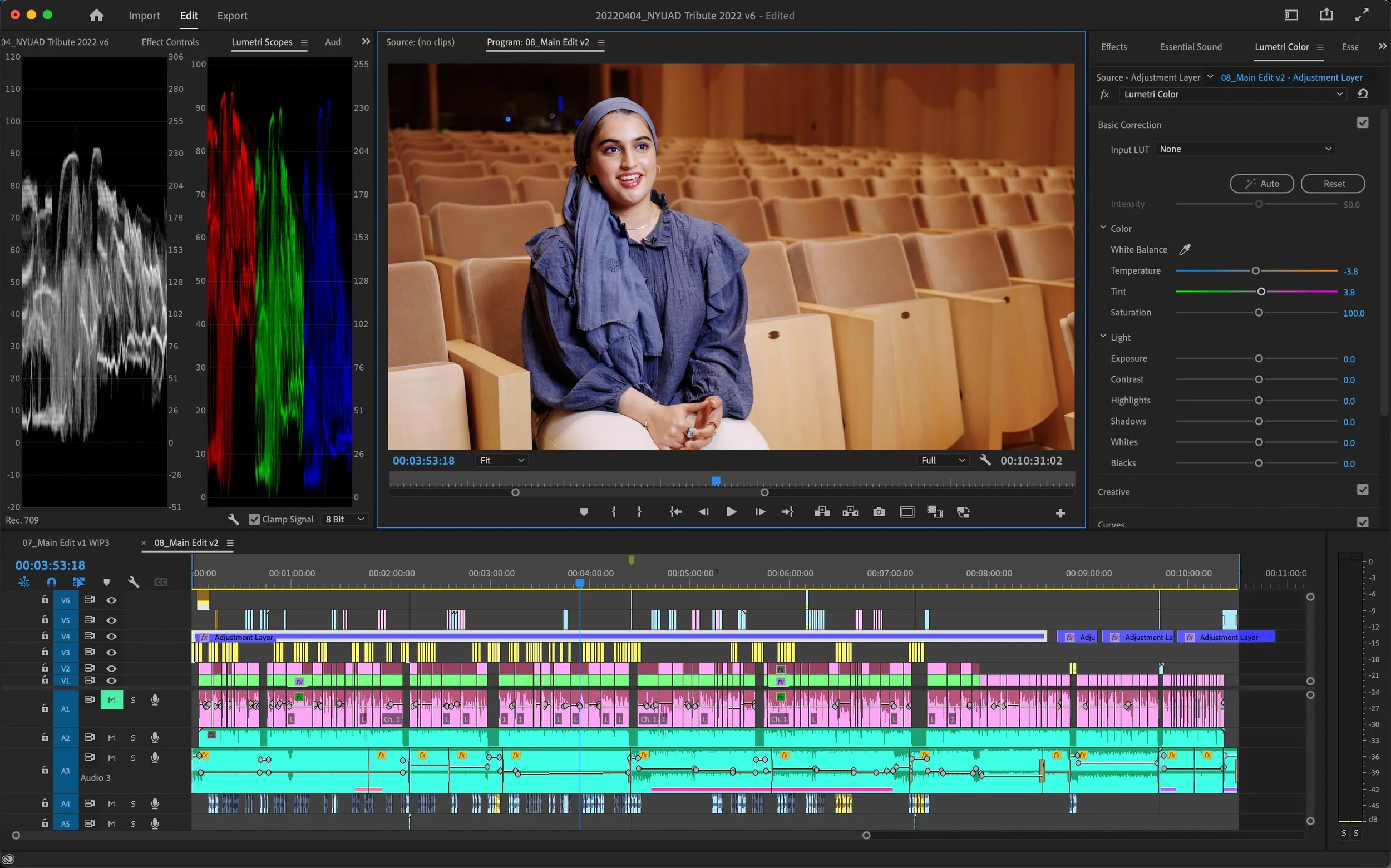1391x868 pixels.
Task: Open the Effect Controls panel tab
Action: [x=170, y=42]
